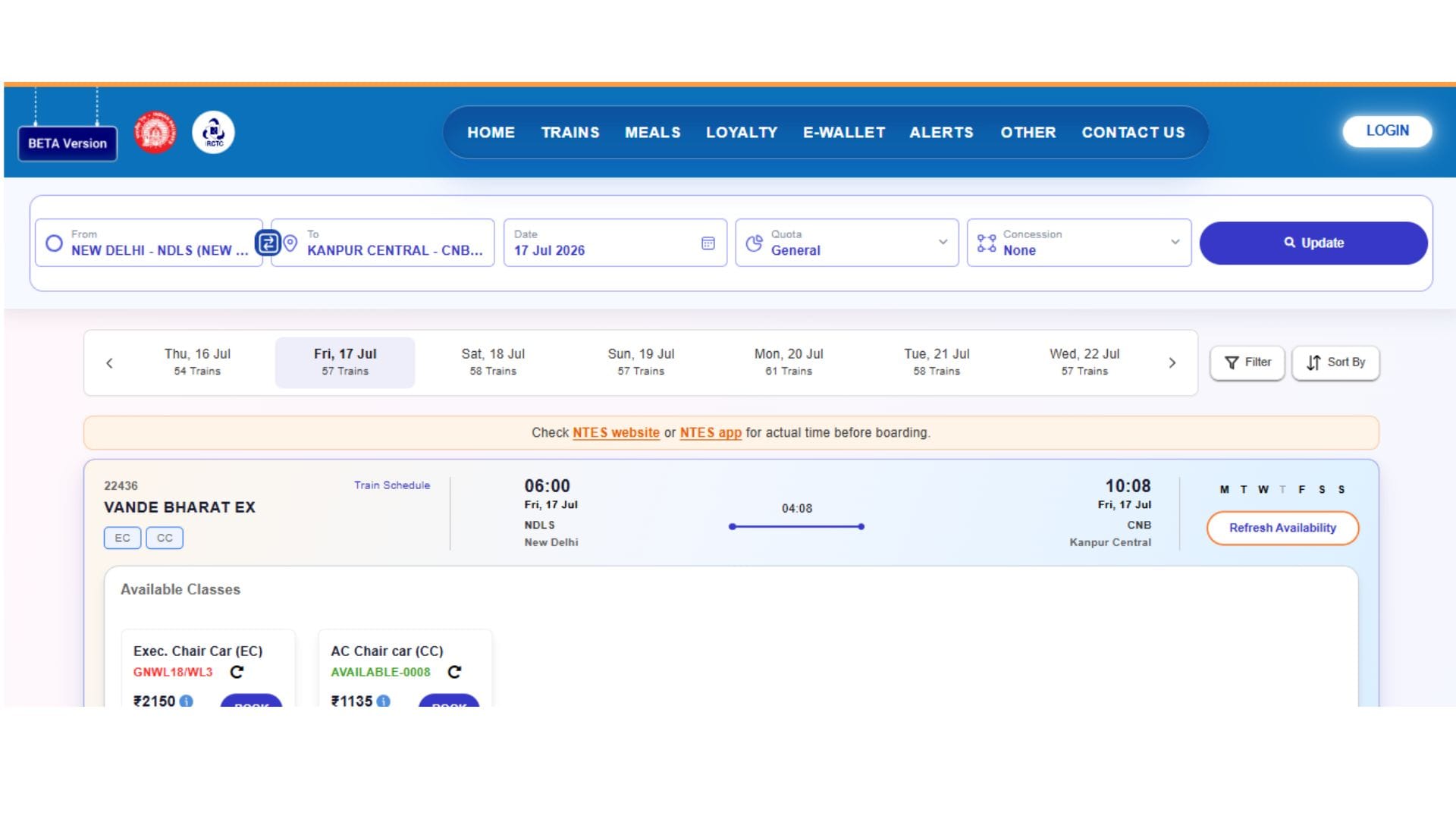Select the CC class chip
This screenshot has height=819, width=1456.
click(165, 538)
